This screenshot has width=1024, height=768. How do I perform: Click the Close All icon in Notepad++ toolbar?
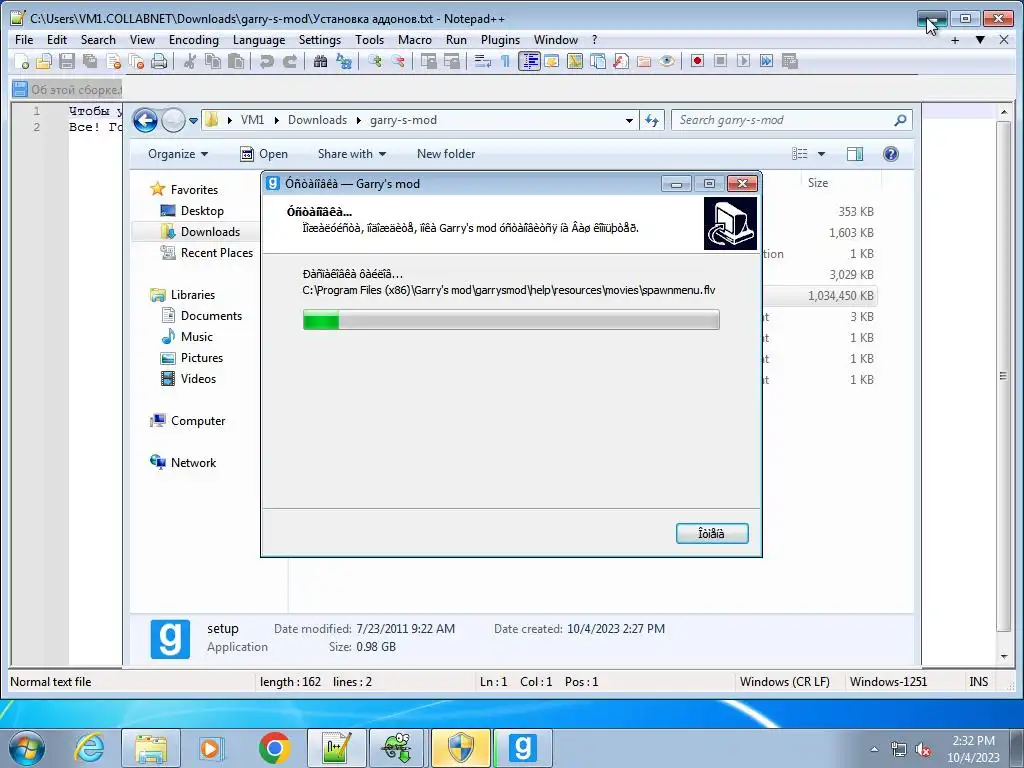pos(136,61)
